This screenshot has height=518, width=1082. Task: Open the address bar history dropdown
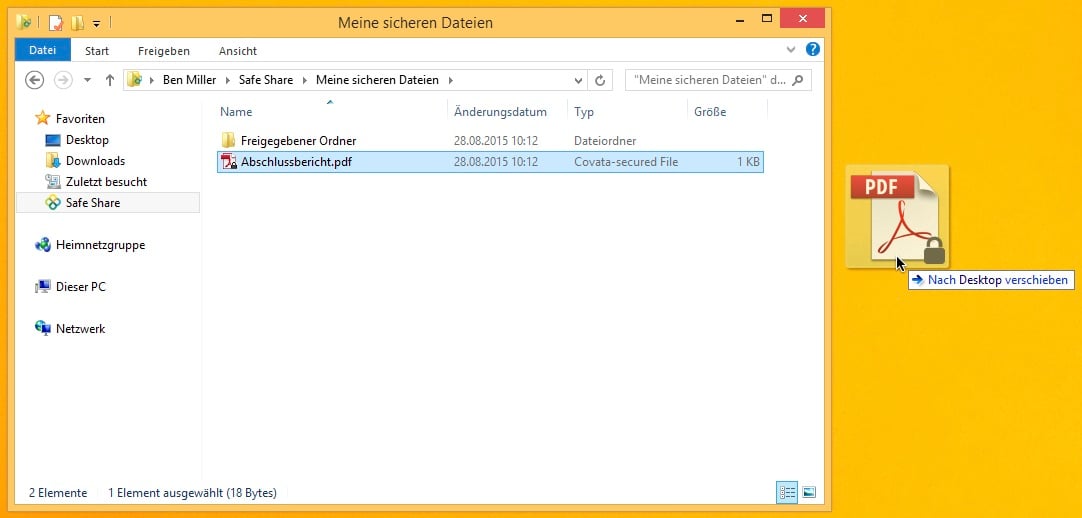[578, 81]
